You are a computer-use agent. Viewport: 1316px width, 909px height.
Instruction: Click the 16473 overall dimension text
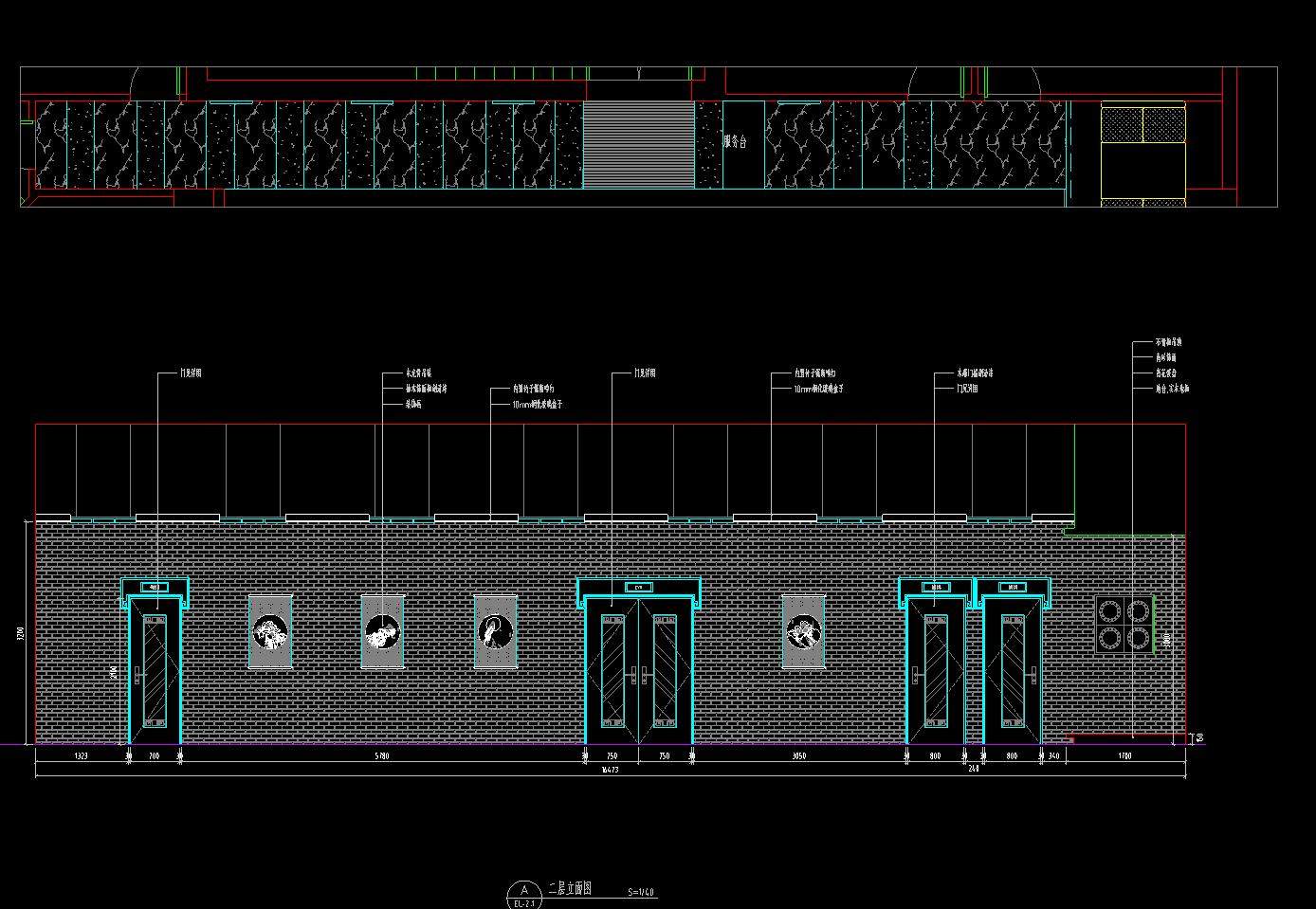pyautogui.click(x=611, y=770)
